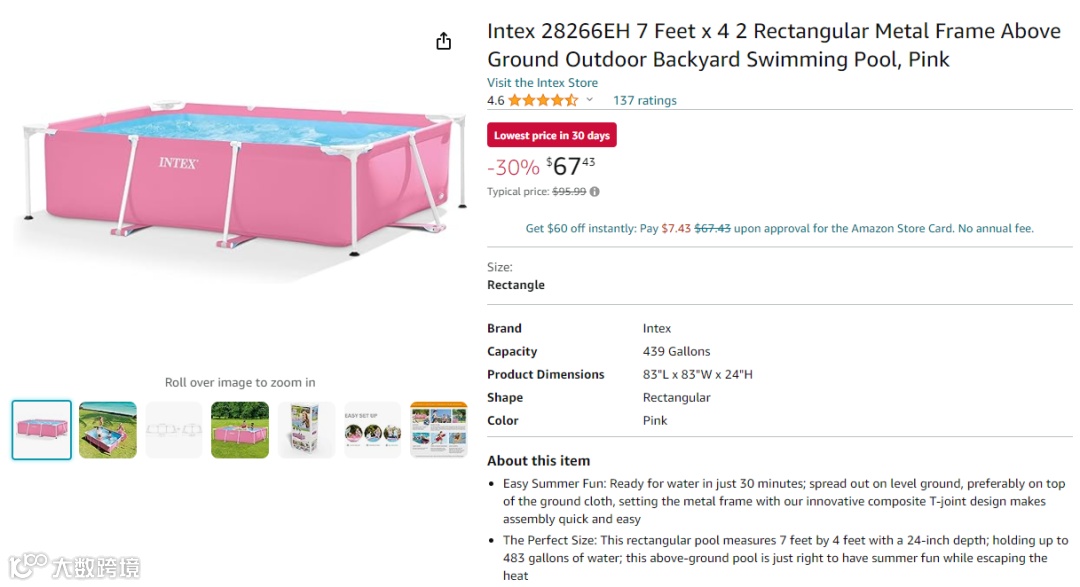Expand the ratings breakdown chevron
Screen dimensions: 1080x587
point(590,100)
